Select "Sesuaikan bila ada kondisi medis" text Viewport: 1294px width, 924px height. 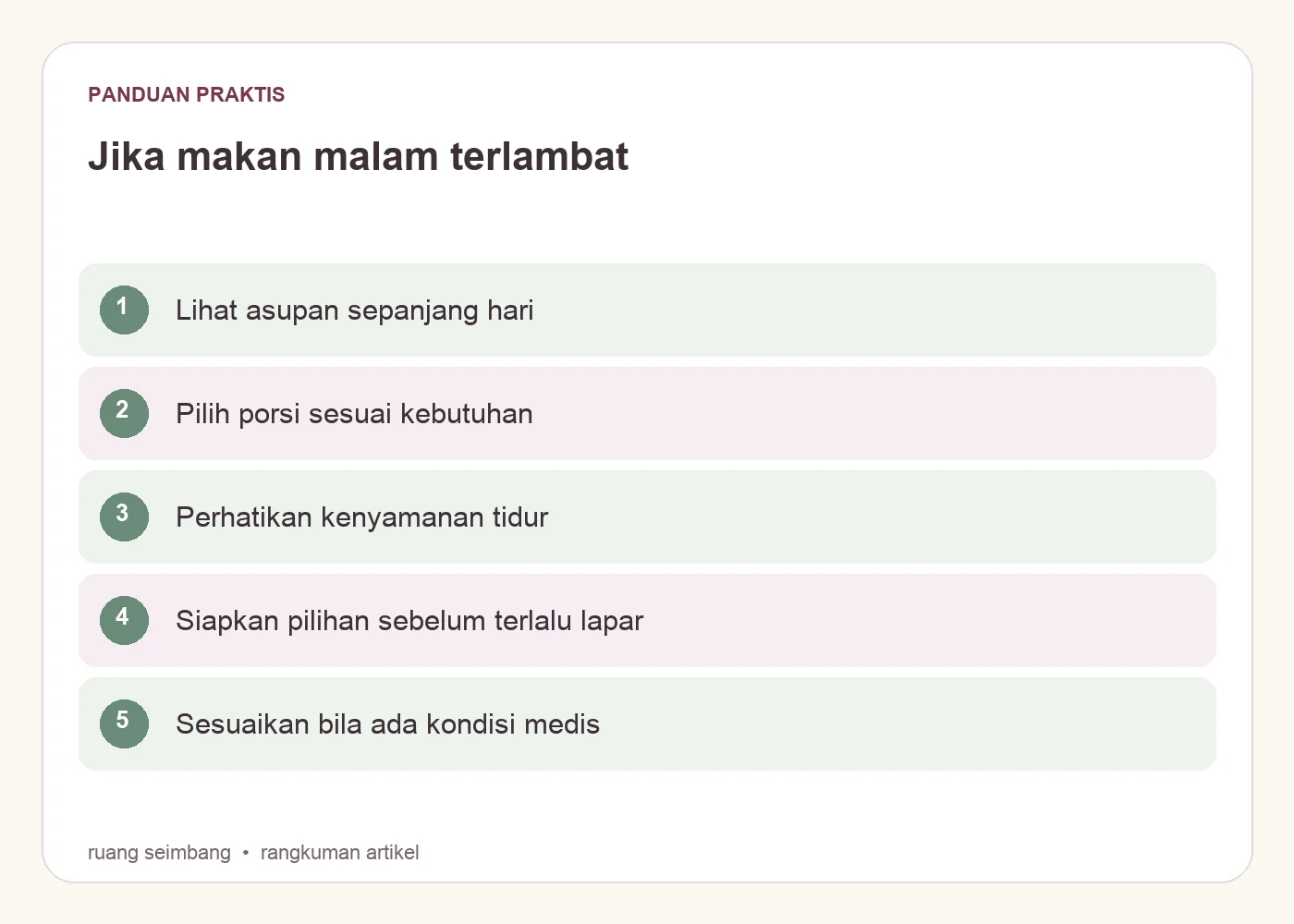pyautogui.click(x=388, y=724)
